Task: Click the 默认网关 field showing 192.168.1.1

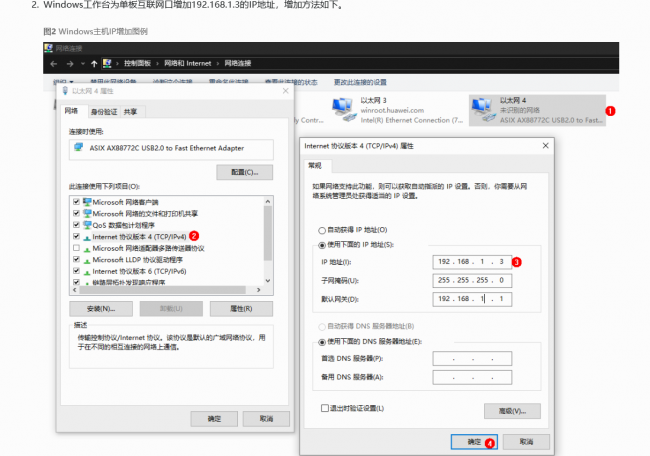Action: pos(472,299)
